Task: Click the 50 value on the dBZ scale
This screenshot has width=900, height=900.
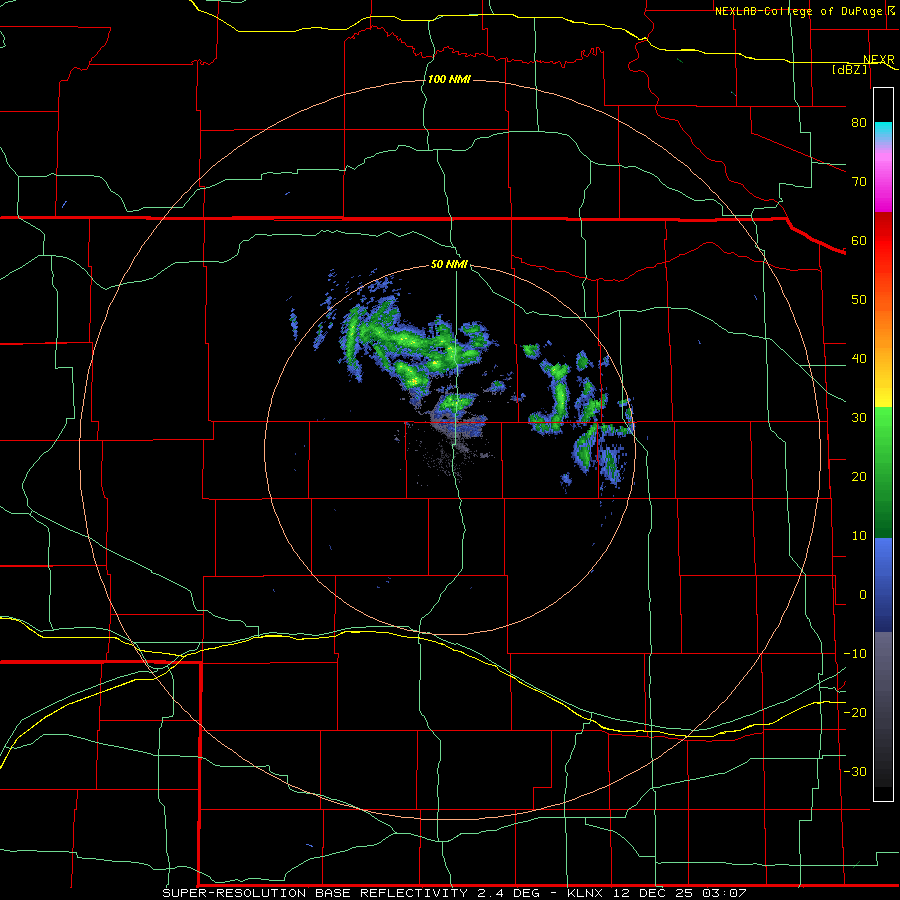Action: (x=859, y=300)
